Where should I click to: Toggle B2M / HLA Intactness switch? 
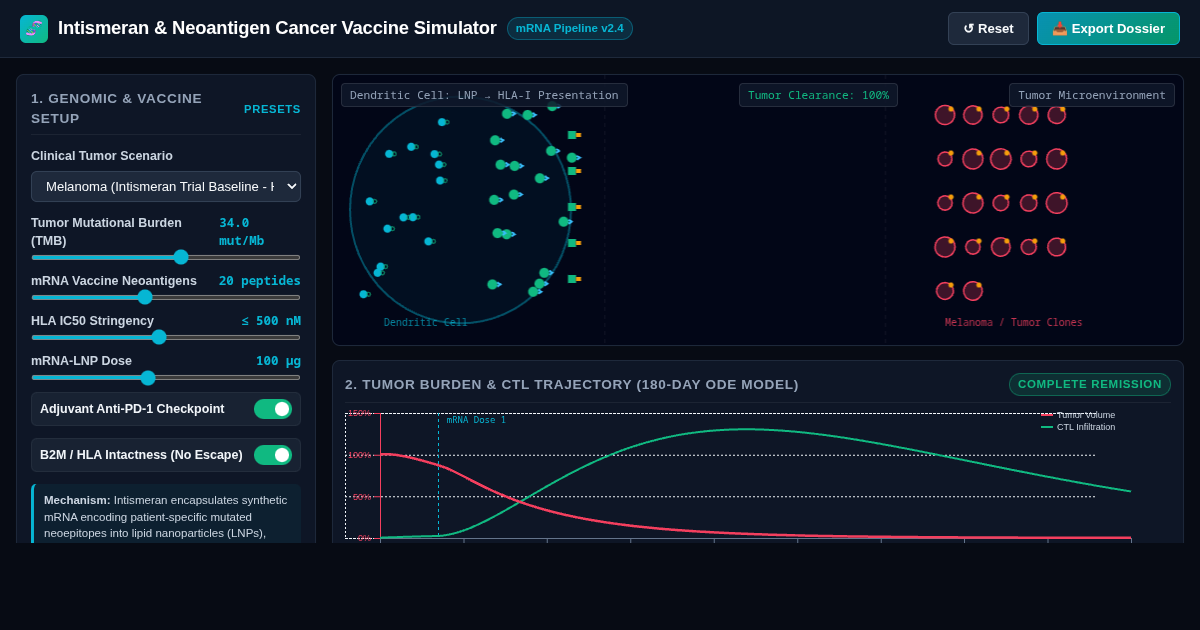click(273, 455)
